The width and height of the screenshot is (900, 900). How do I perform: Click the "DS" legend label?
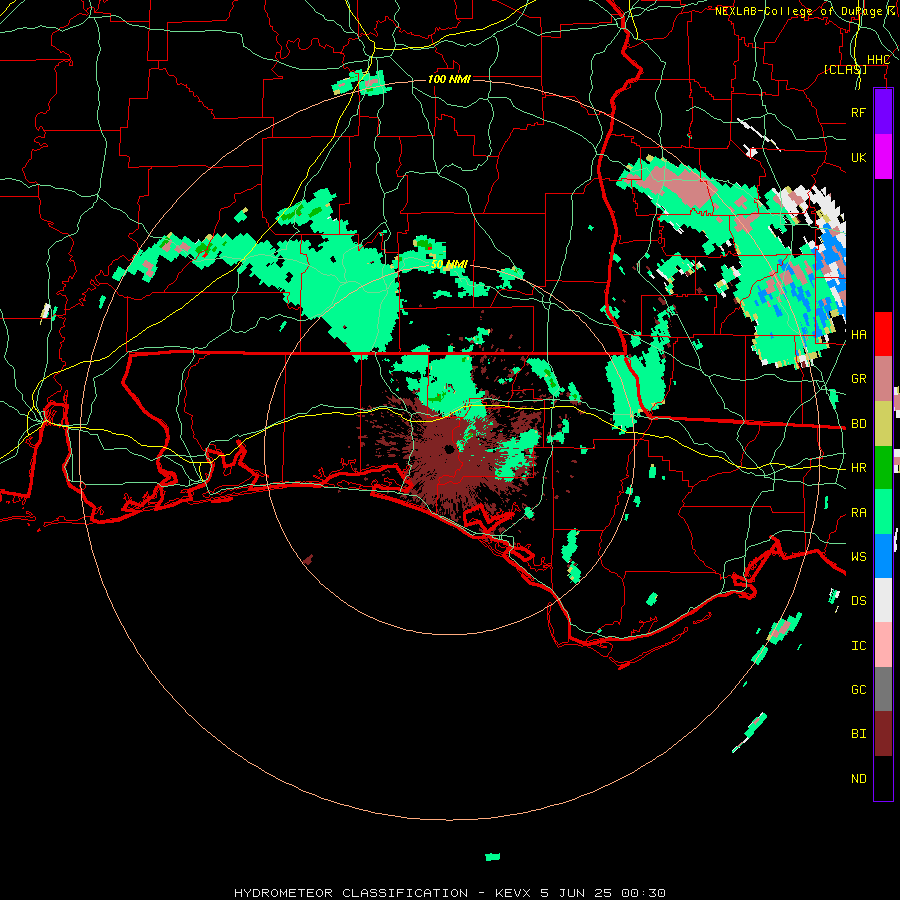pos(858,601)
